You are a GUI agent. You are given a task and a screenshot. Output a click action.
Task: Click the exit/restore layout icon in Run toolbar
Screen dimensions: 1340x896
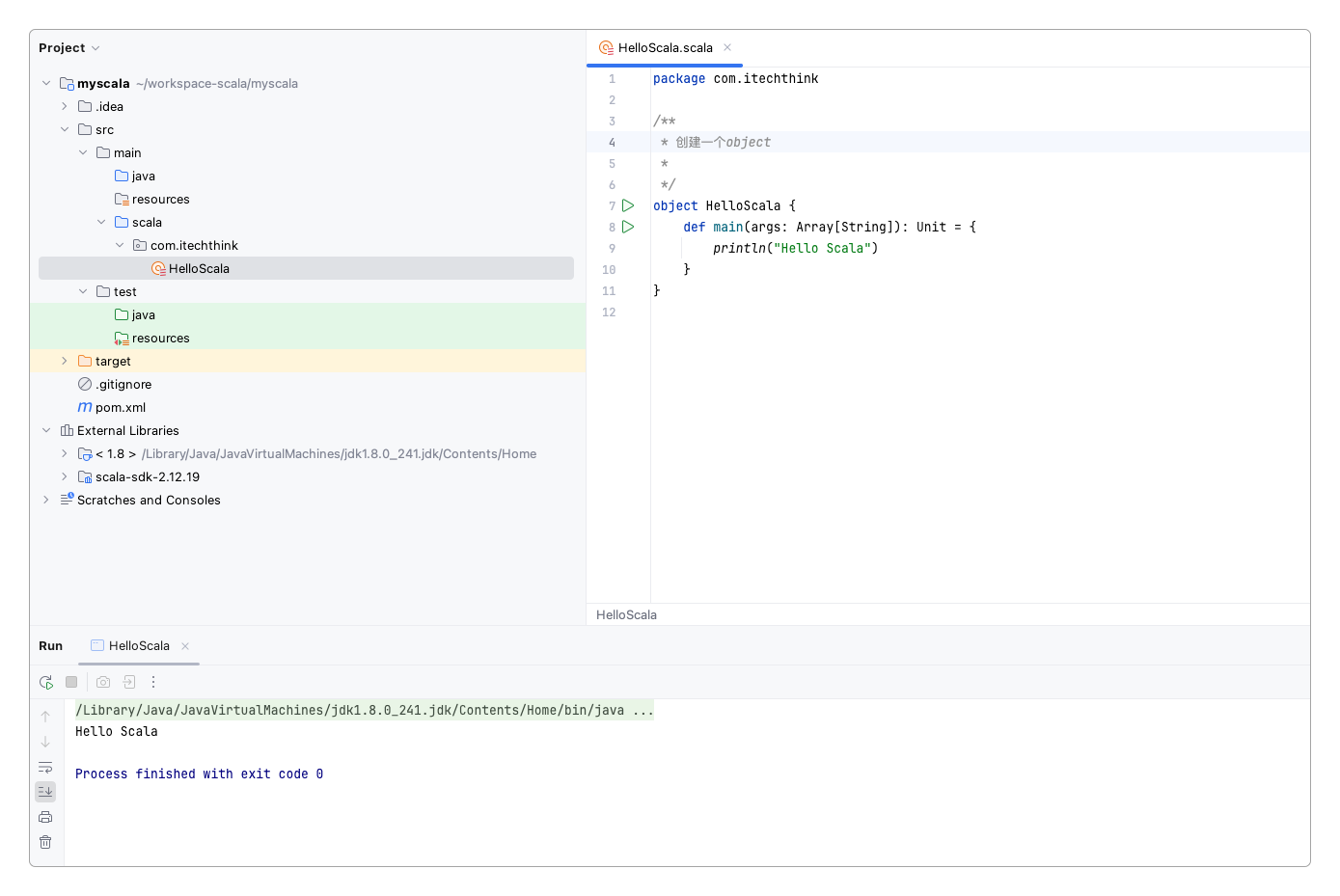129,682
